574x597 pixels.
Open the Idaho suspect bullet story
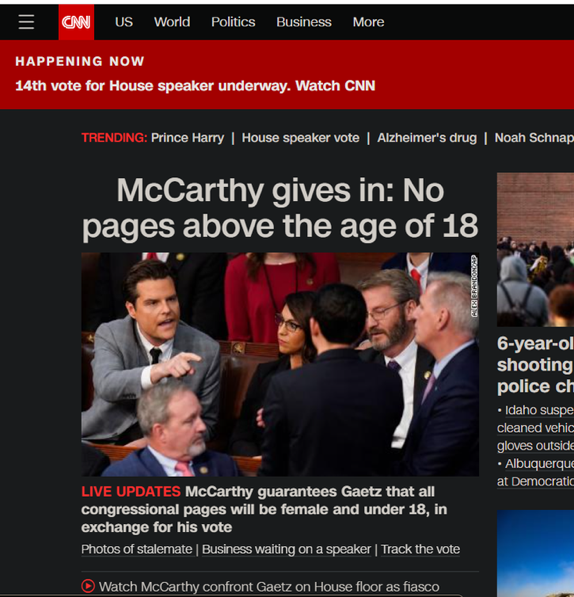tap(536, 428)
